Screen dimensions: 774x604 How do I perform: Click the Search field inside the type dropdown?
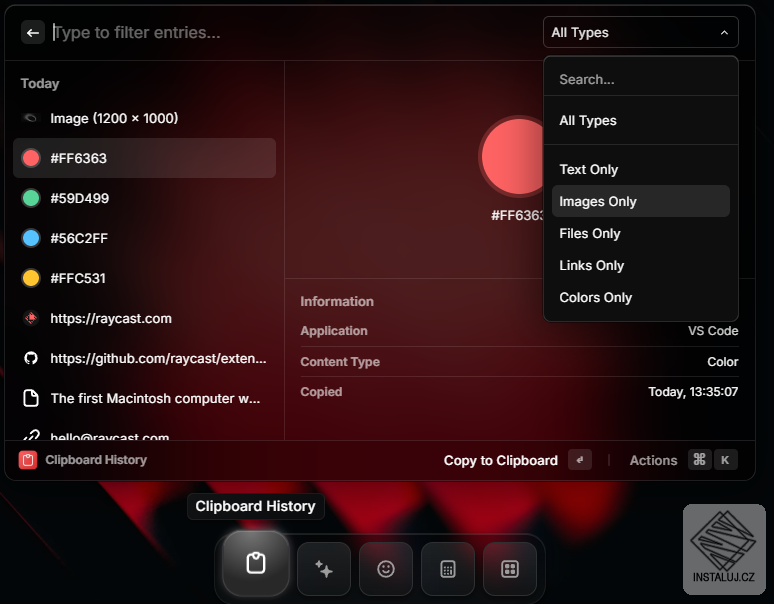[x=640, y=79]
